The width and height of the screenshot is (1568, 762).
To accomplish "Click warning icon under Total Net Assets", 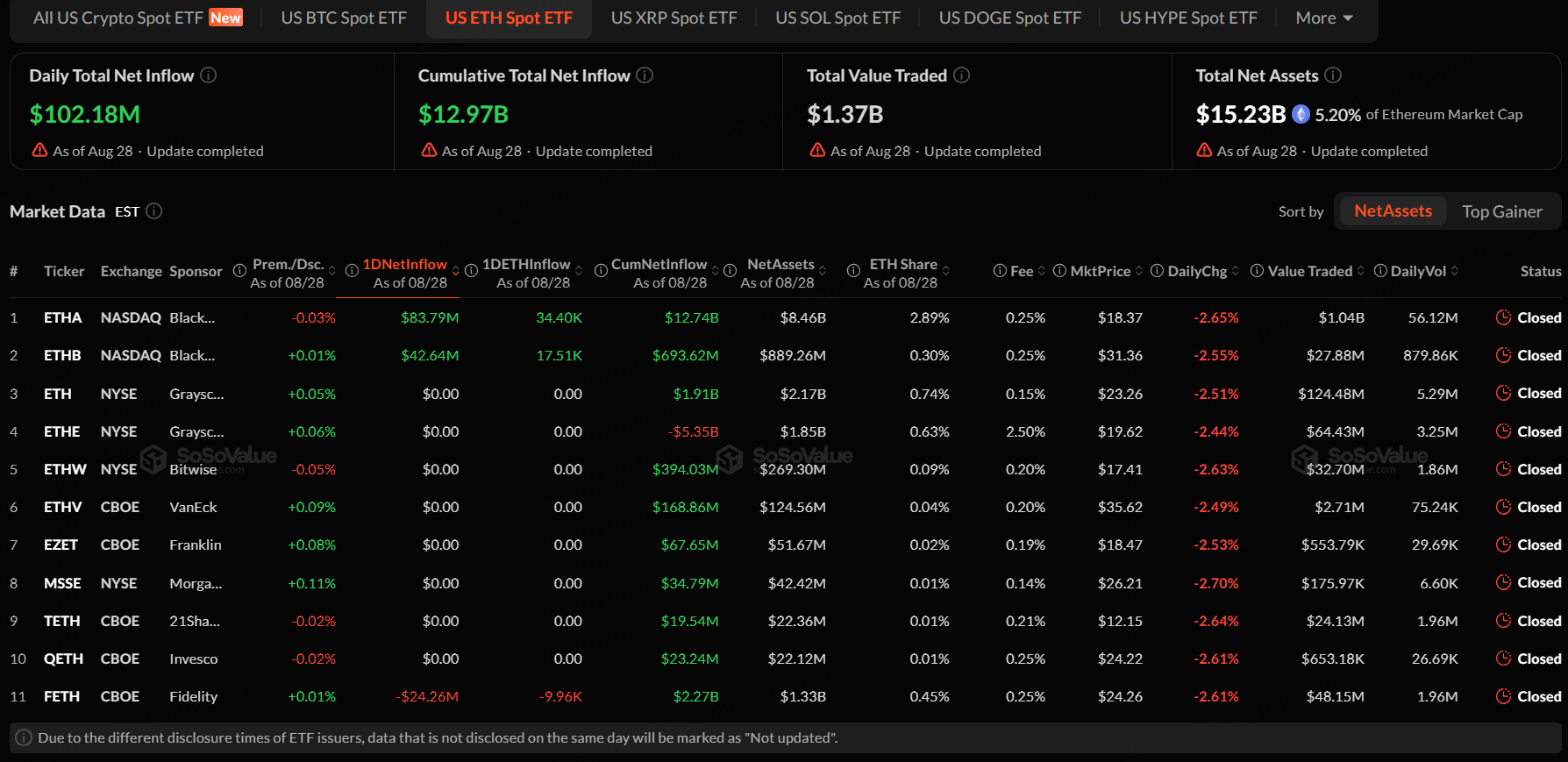I will [1204, 150].
